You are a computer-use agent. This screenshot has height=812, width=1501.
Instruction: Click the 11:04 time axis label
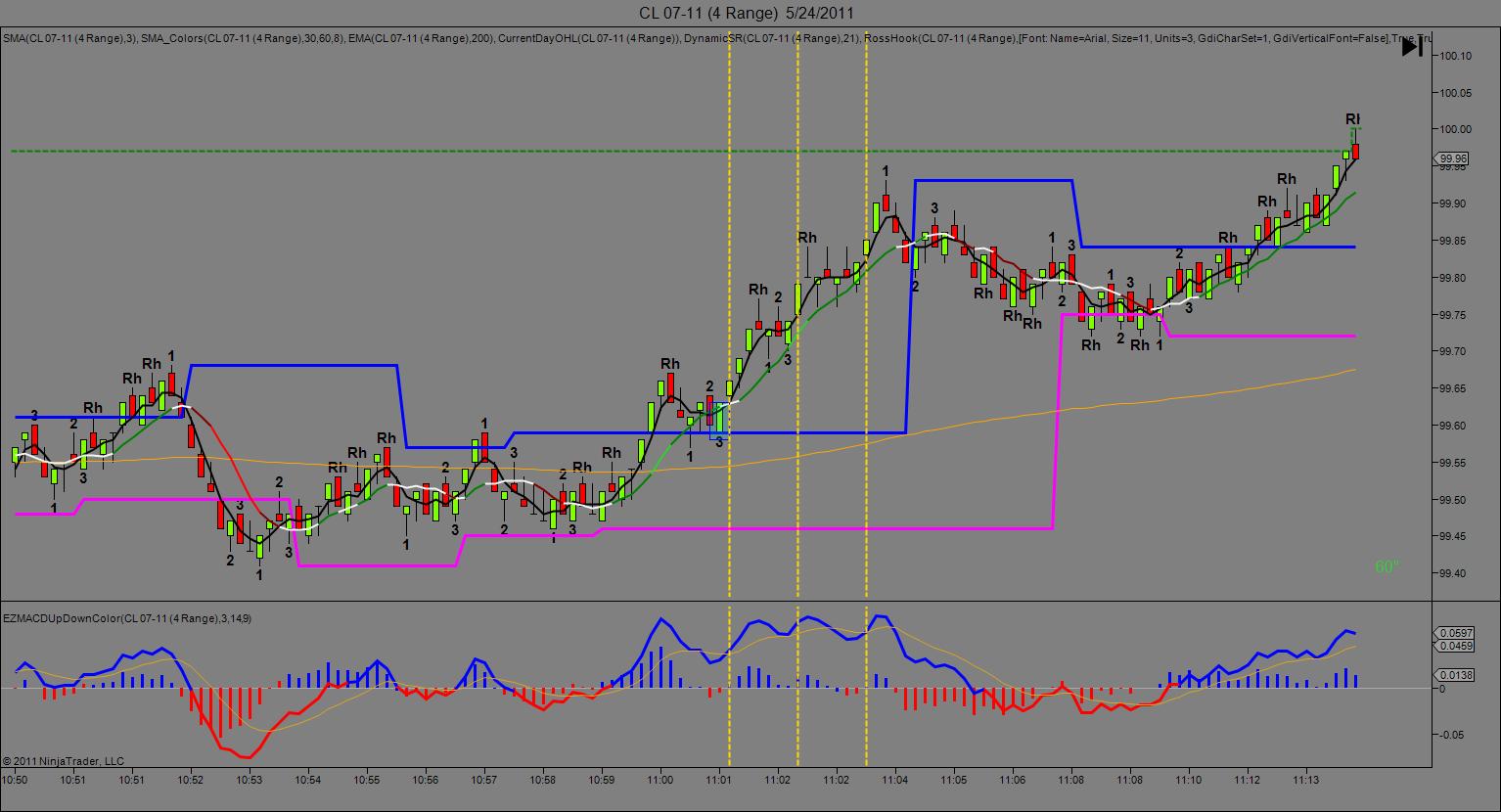pyautogui.click(x=895, y=780)
